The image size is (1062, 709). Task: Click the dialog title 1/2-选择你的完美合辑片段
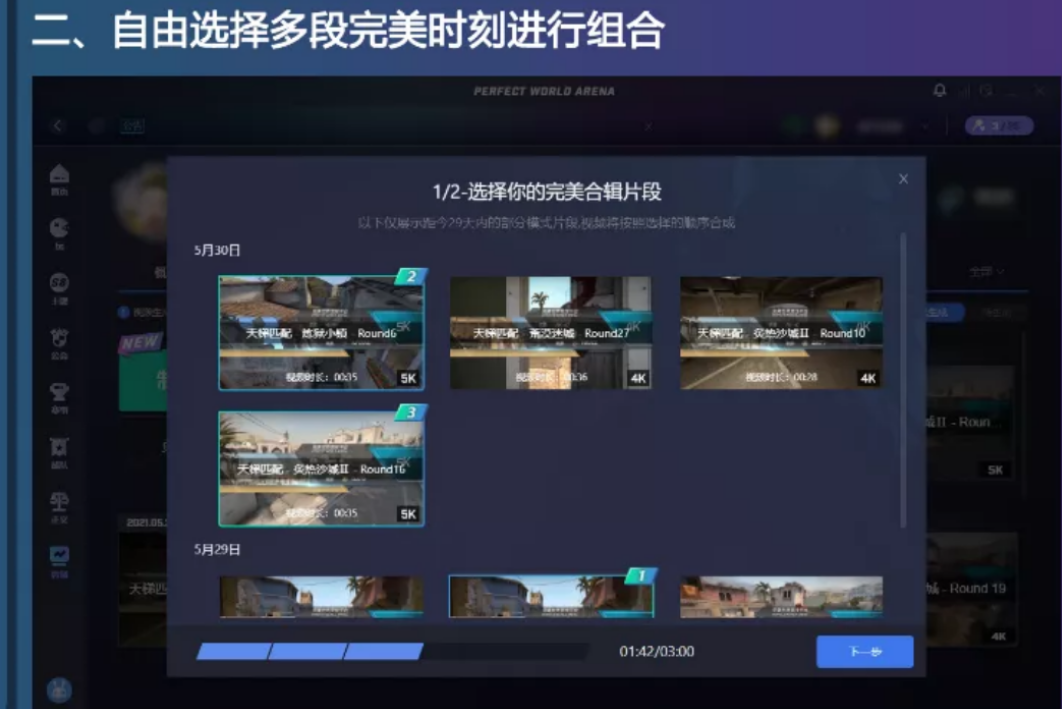click(x=547, y=192)
